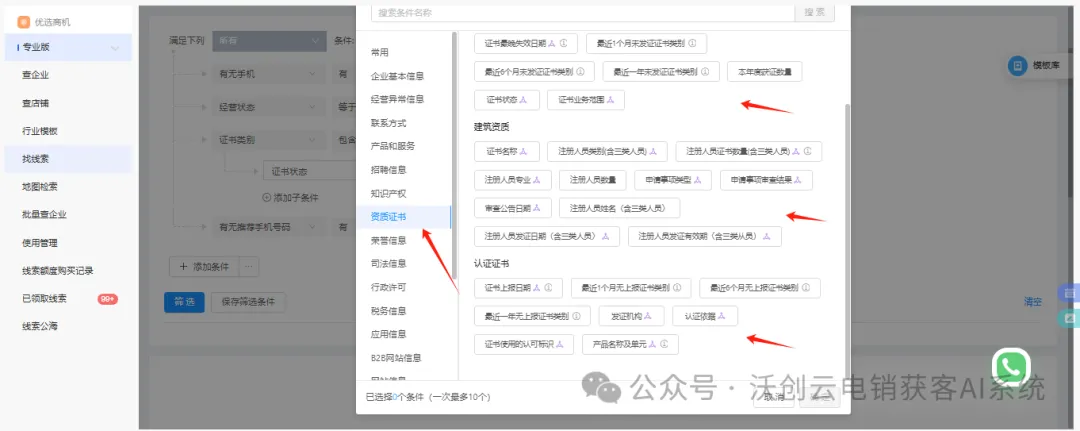Click the purple badge icon on 认证依据 tag
This screenshot has height=431, width=1080.
(x=721, y=316)
